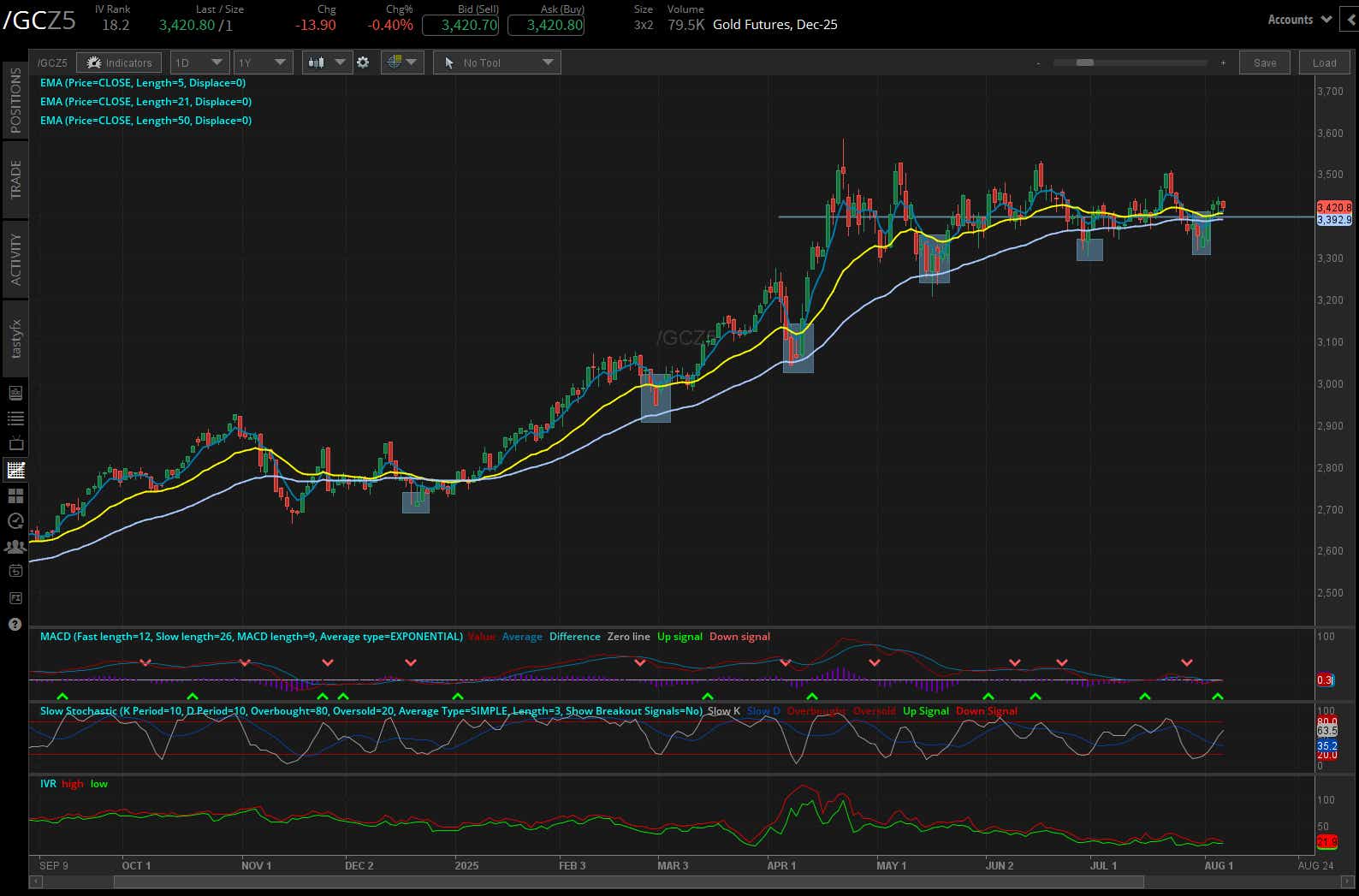The image size is (1359, 896).
Task: Click the IVR high legend
Action: click(x=73, y=784)
